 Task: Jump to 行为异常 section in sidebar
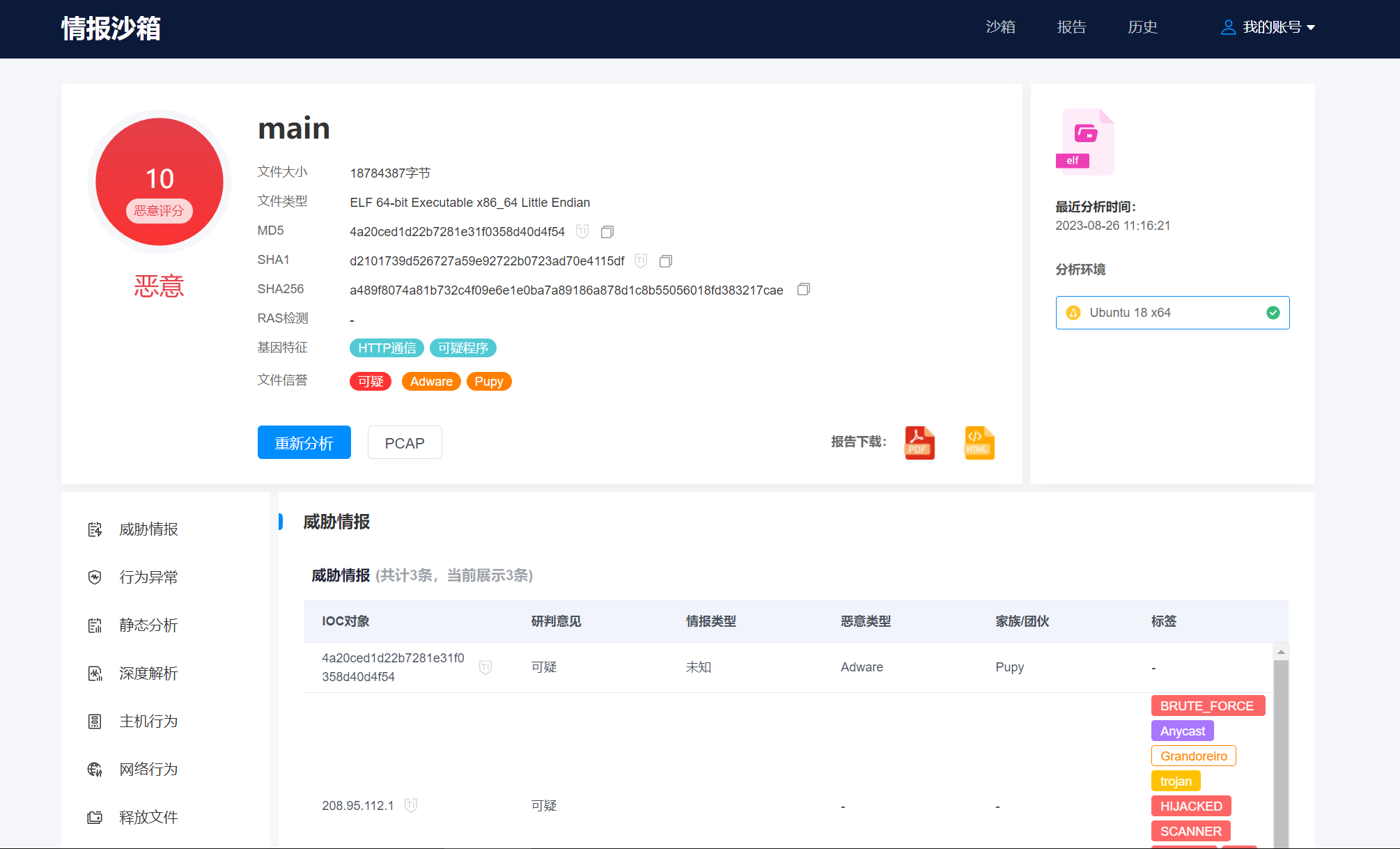[148, 577]
